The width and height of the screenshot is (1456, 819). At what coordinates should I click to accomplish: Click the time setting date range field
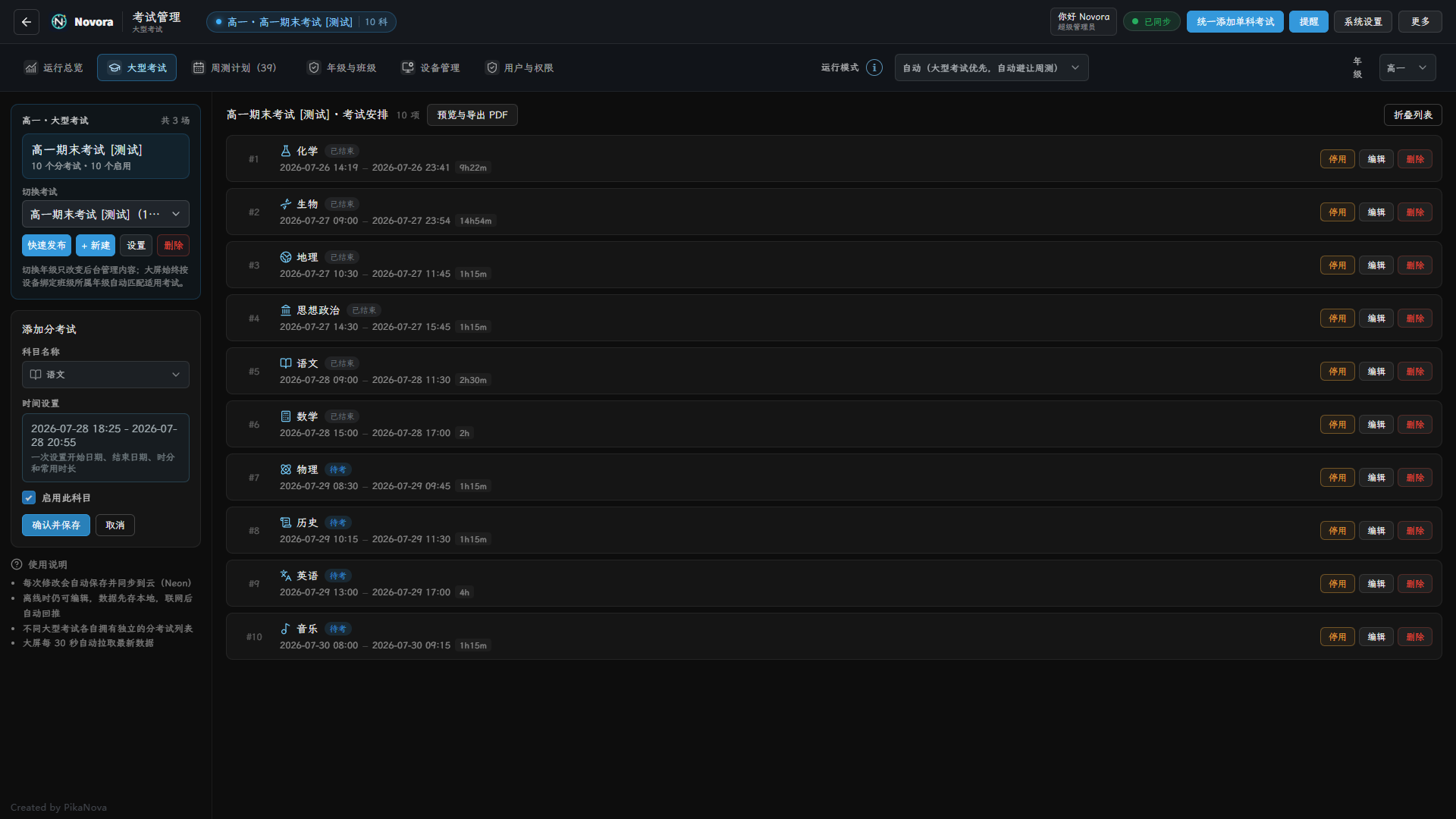coord(105,447)
